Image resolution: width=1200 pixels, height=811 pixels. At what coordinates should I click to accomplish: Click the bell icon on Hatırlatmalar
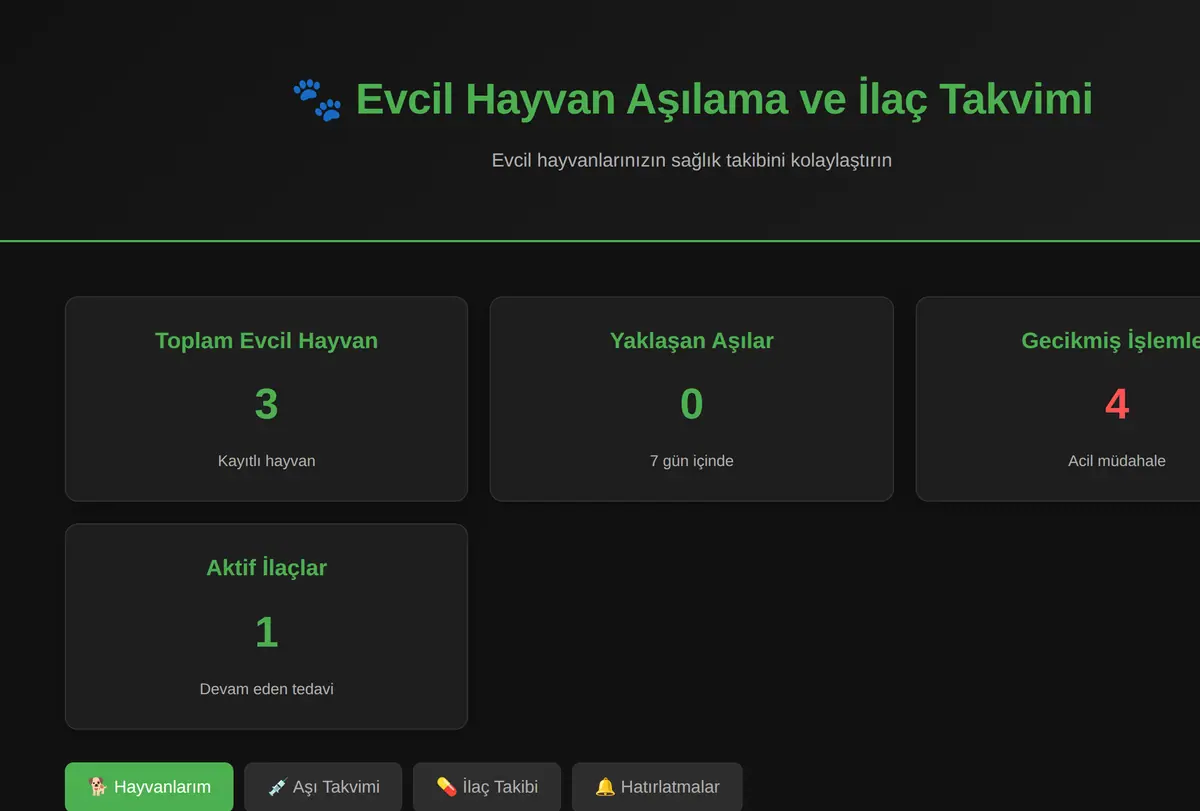[605, 787]
